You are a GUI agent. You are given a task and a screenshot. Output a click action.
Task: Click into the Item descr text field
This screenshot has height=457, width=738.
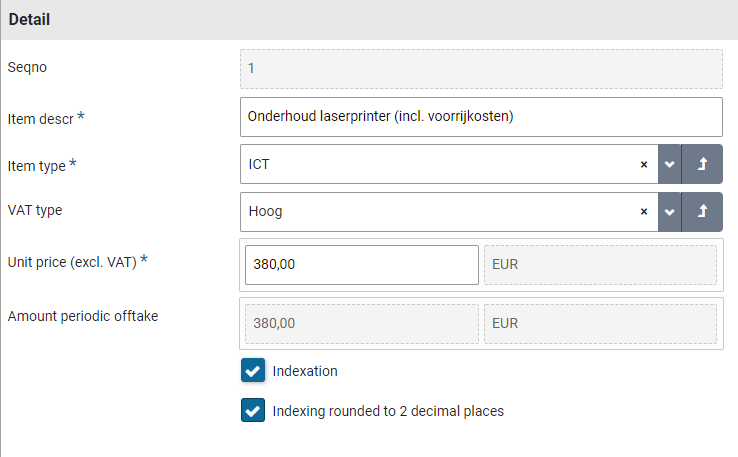pyautogui.click(x=480, y=117)
